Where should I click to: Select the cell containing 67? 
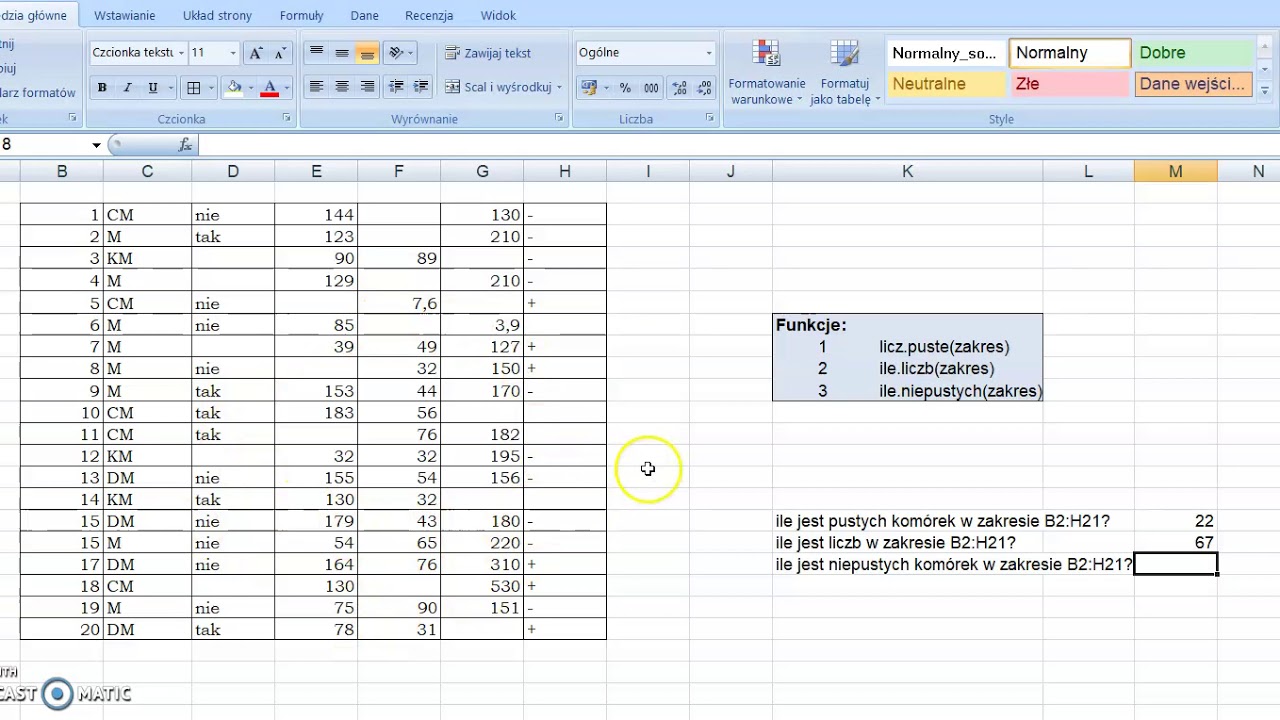click(1176, 543)
